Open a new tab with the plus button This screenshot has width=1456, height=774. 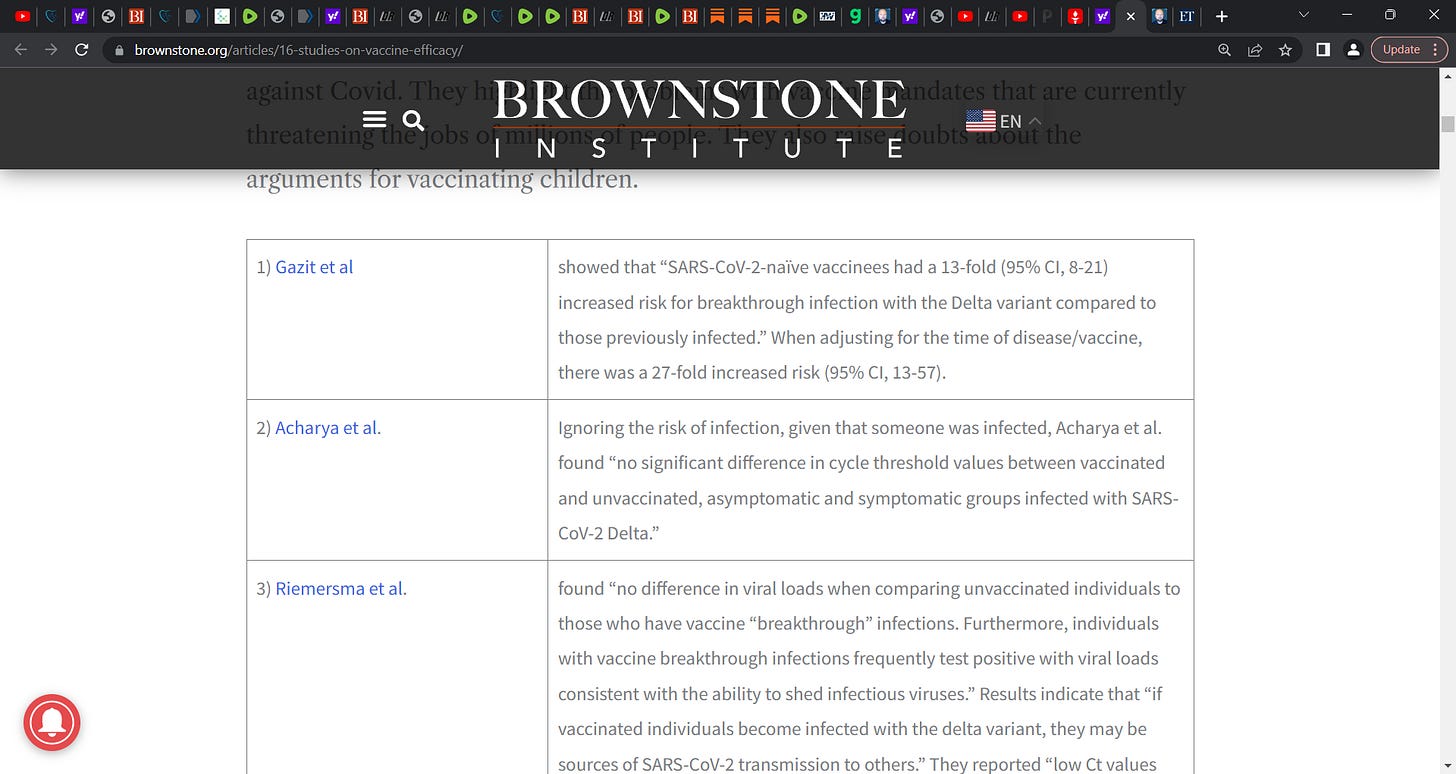[x=1221, y=16]
